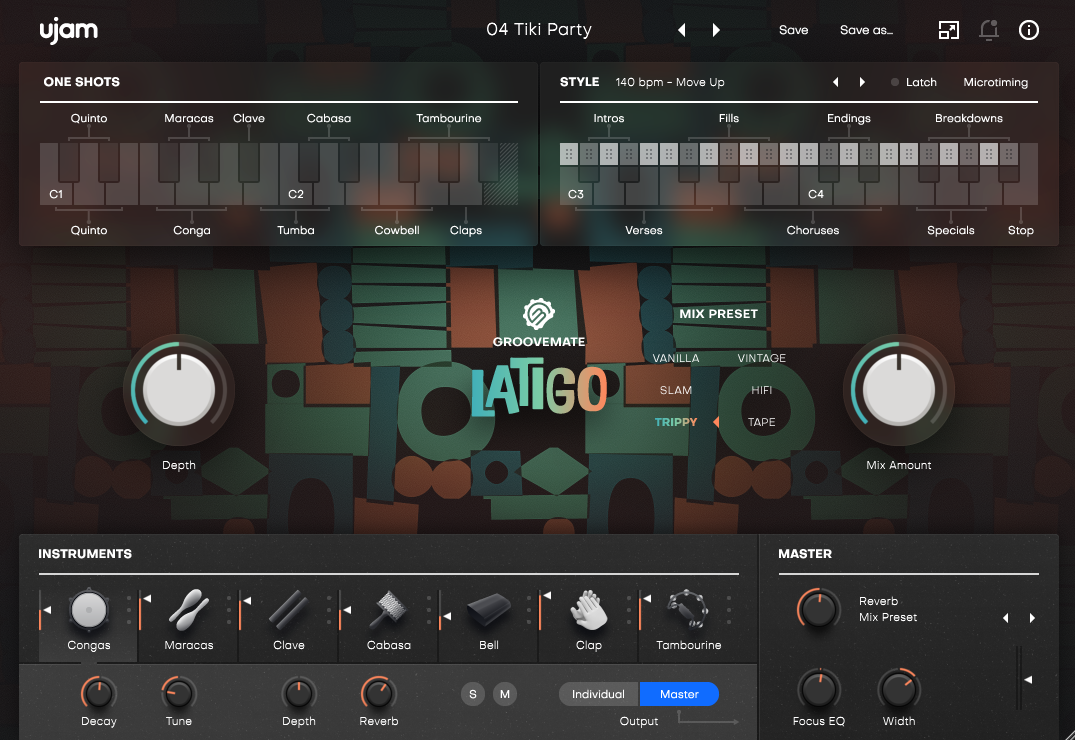Choose the VINTAGE mix preset

(761, 358)
